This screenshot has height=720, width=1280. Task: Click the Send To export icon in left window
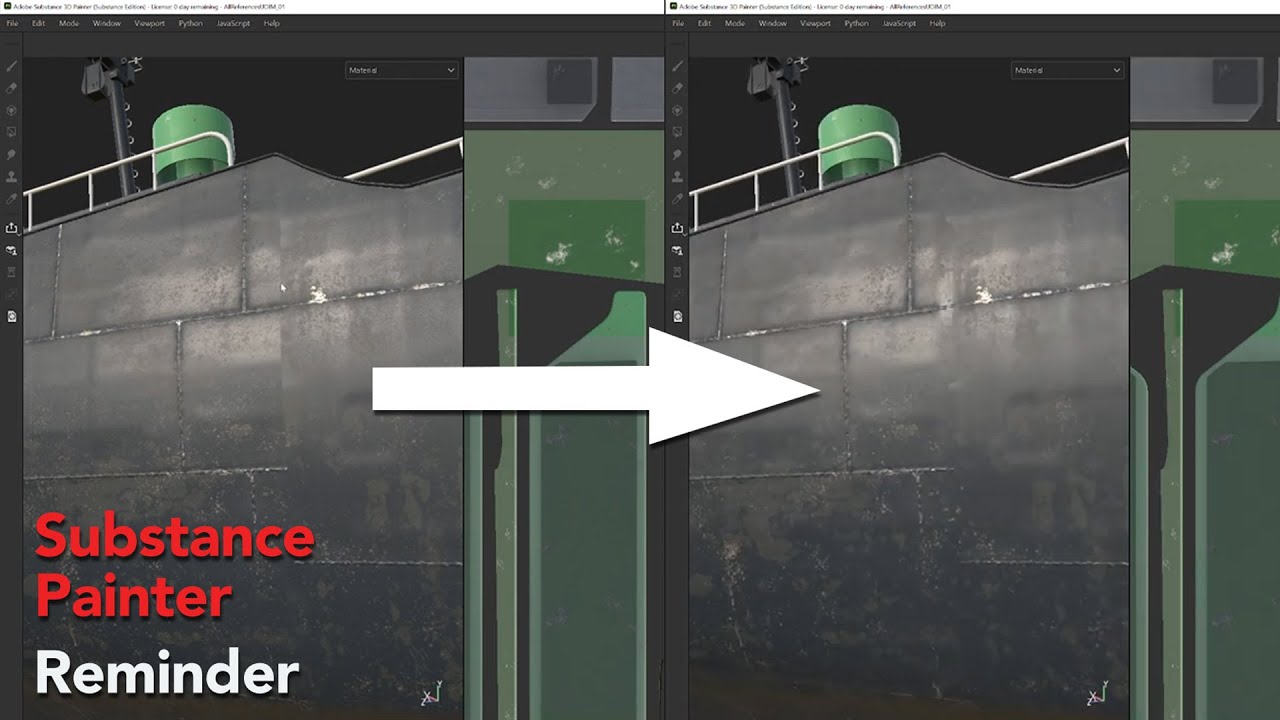(12, 228)
